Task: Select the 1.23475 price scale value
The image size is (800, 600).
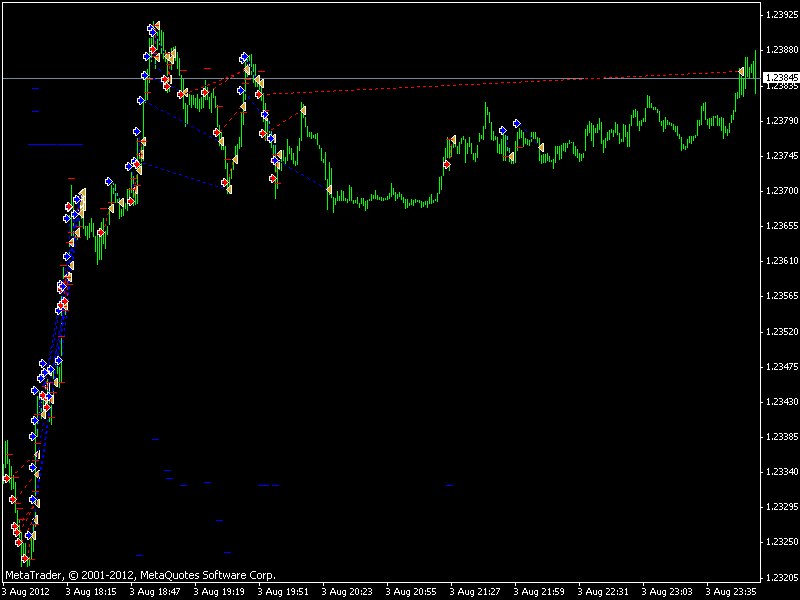Action: coord(782,367)
